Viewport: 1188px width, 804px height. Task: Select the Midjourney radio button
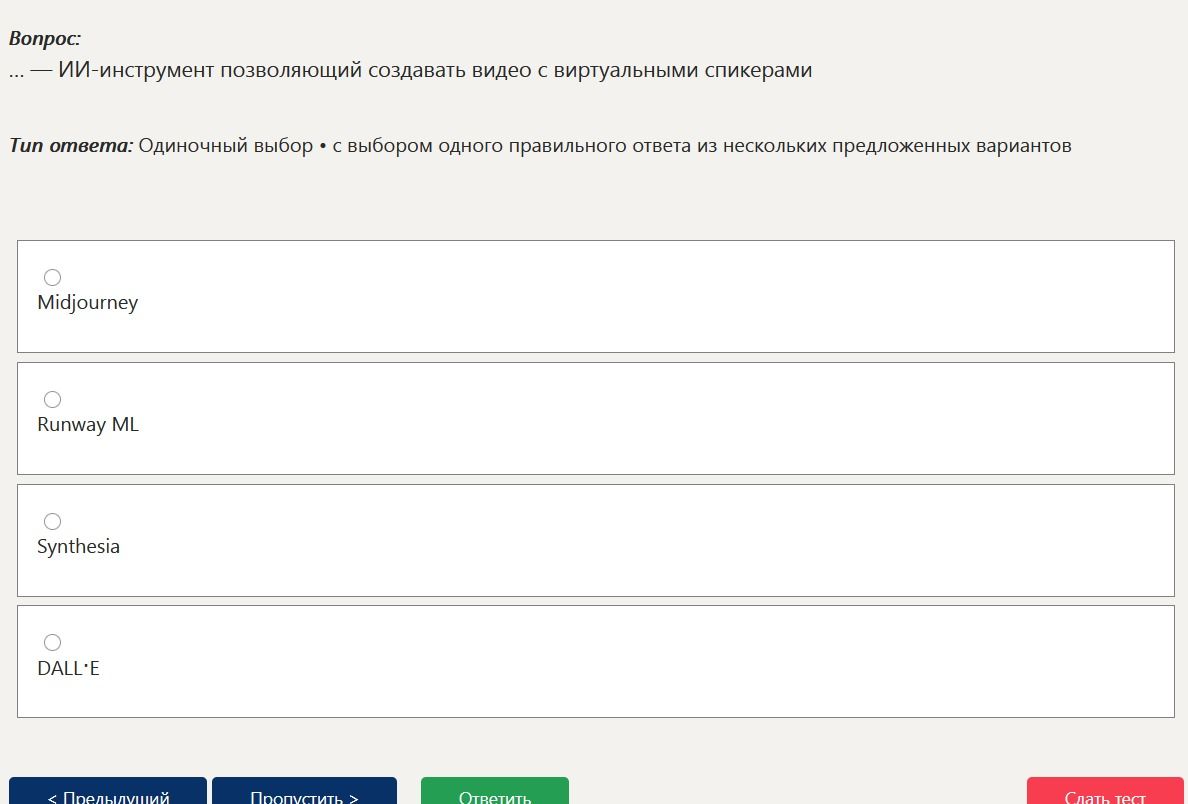pos(52,277)
